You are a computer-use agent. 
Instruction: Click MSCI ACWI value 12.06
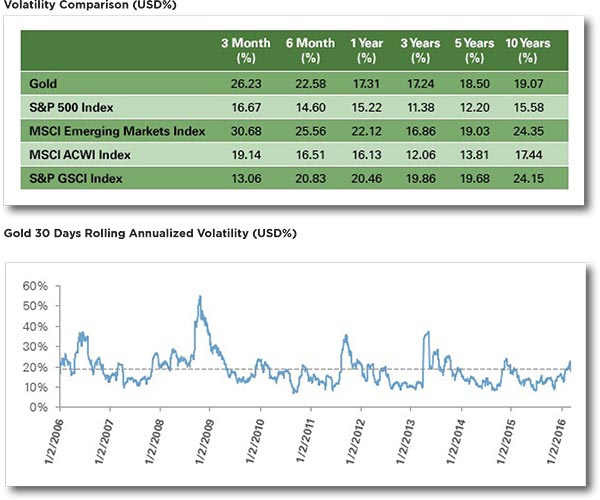point(421,155)
